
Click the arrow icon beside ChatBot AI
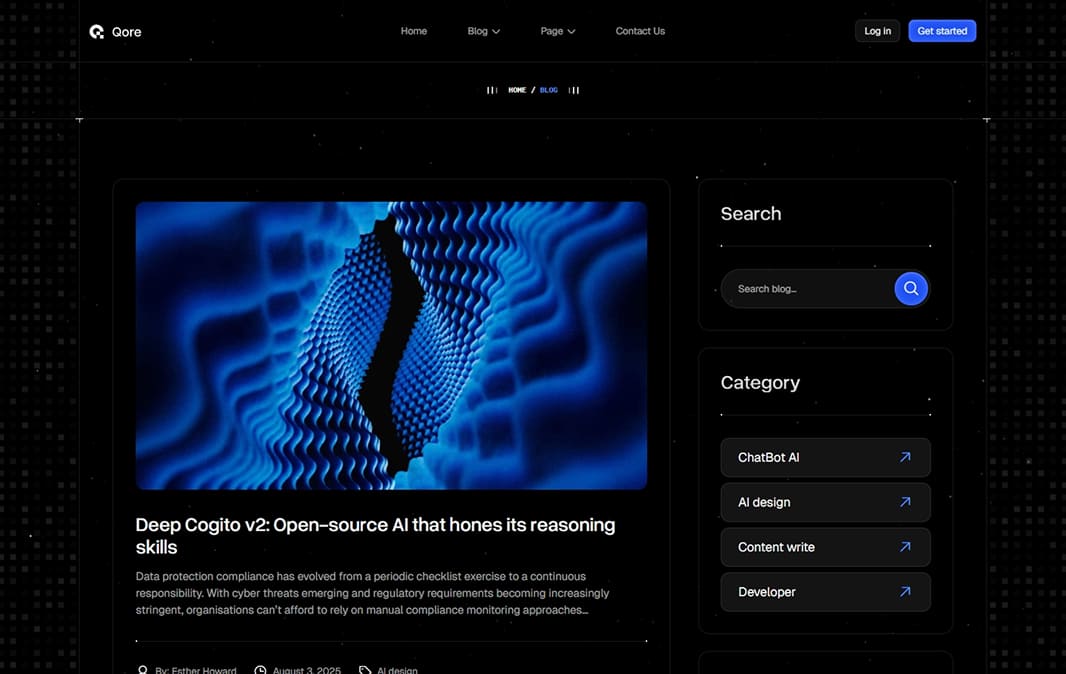[905, 457]
